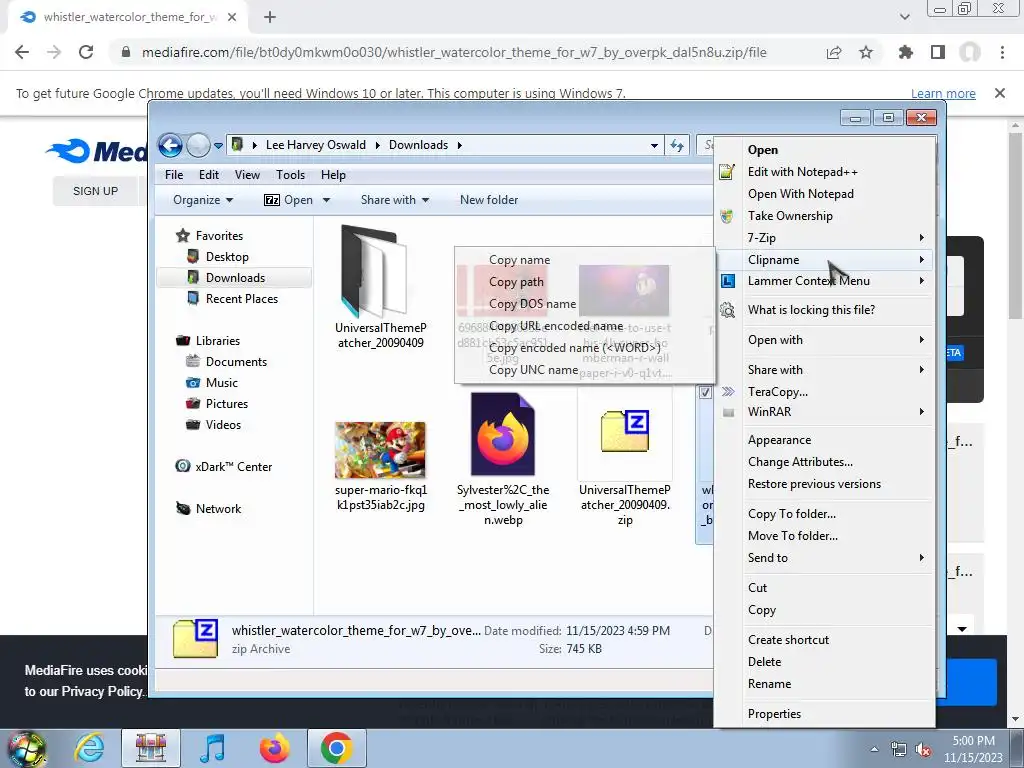
Task: Choose Properties in the context menu
Action: tap(775, 714)
